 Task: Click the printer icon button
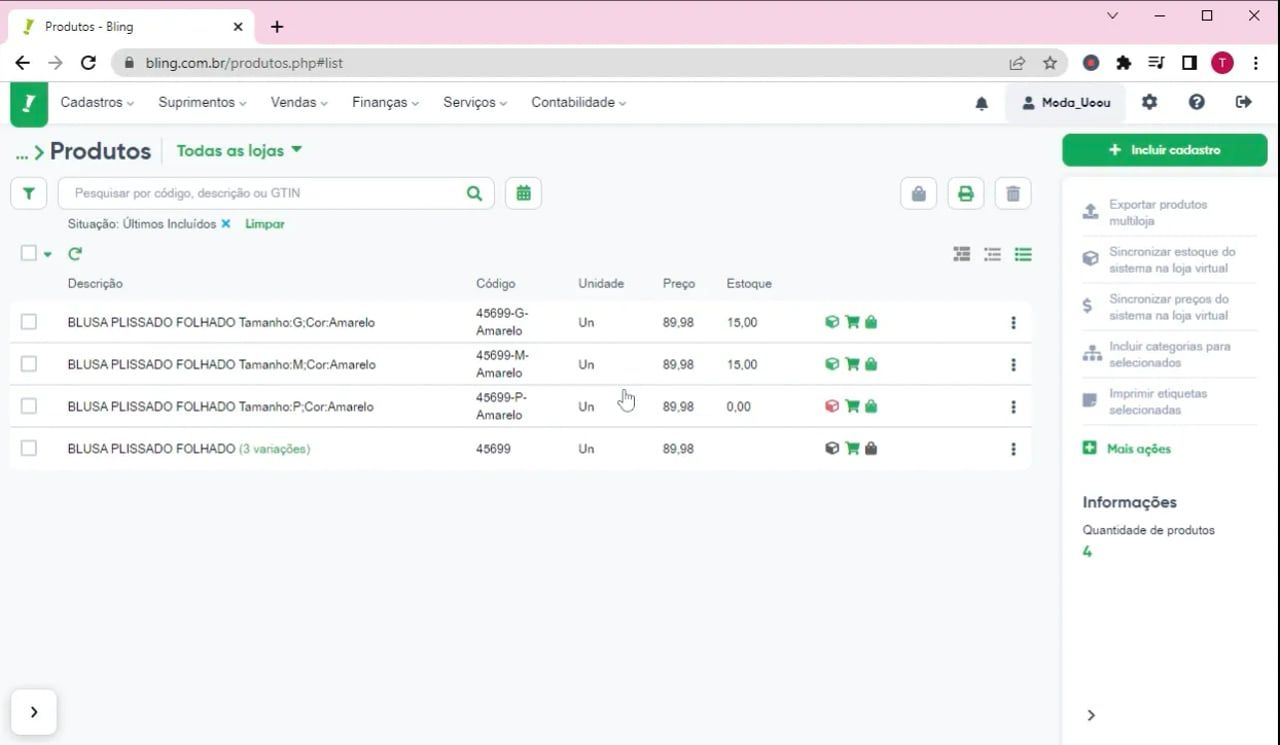(x=965, y=194)
